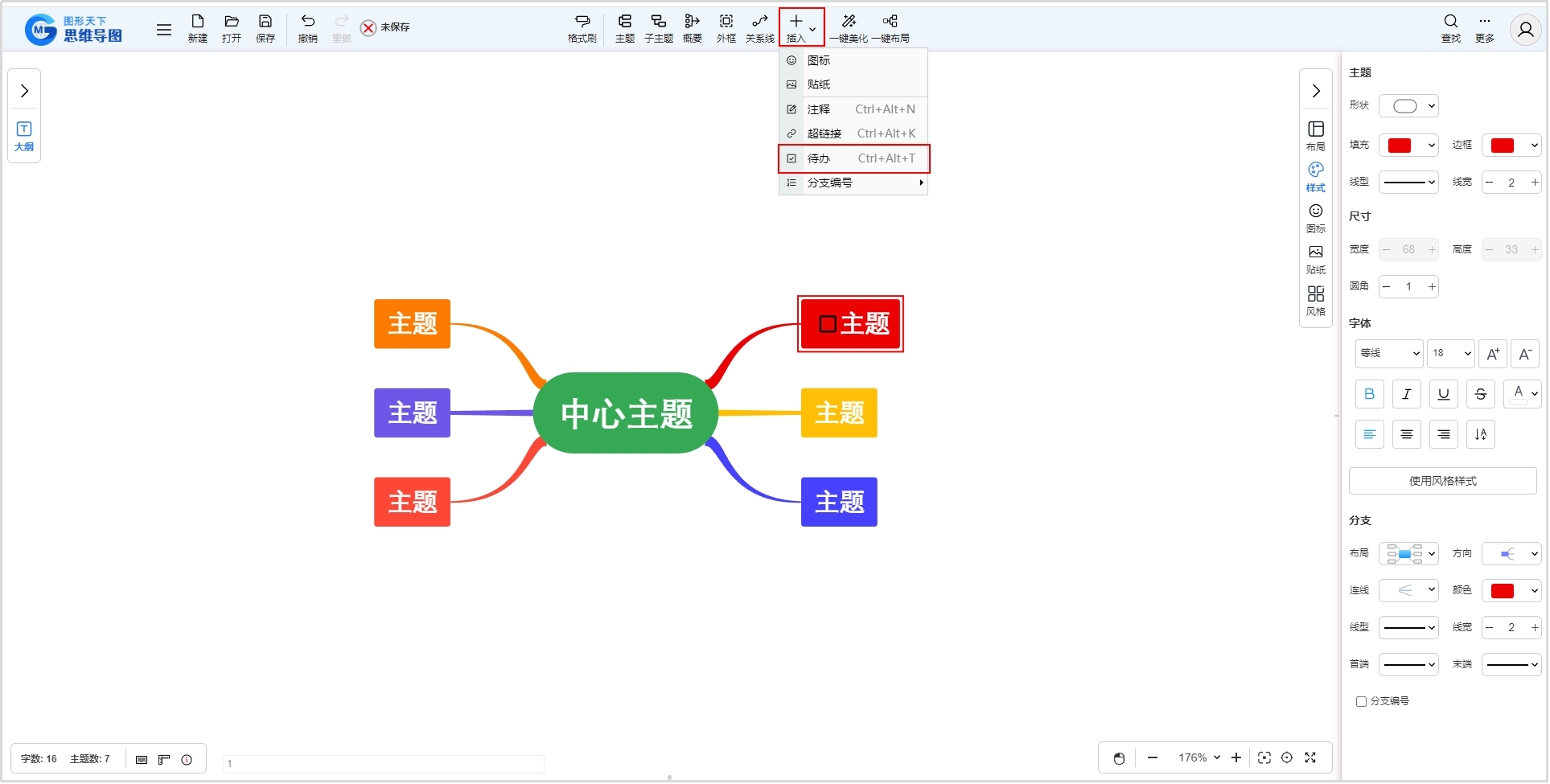Choose 注释 note from insert menu
The width and height of the screenshot is (1550, 784).
click(x=853, y=109)
